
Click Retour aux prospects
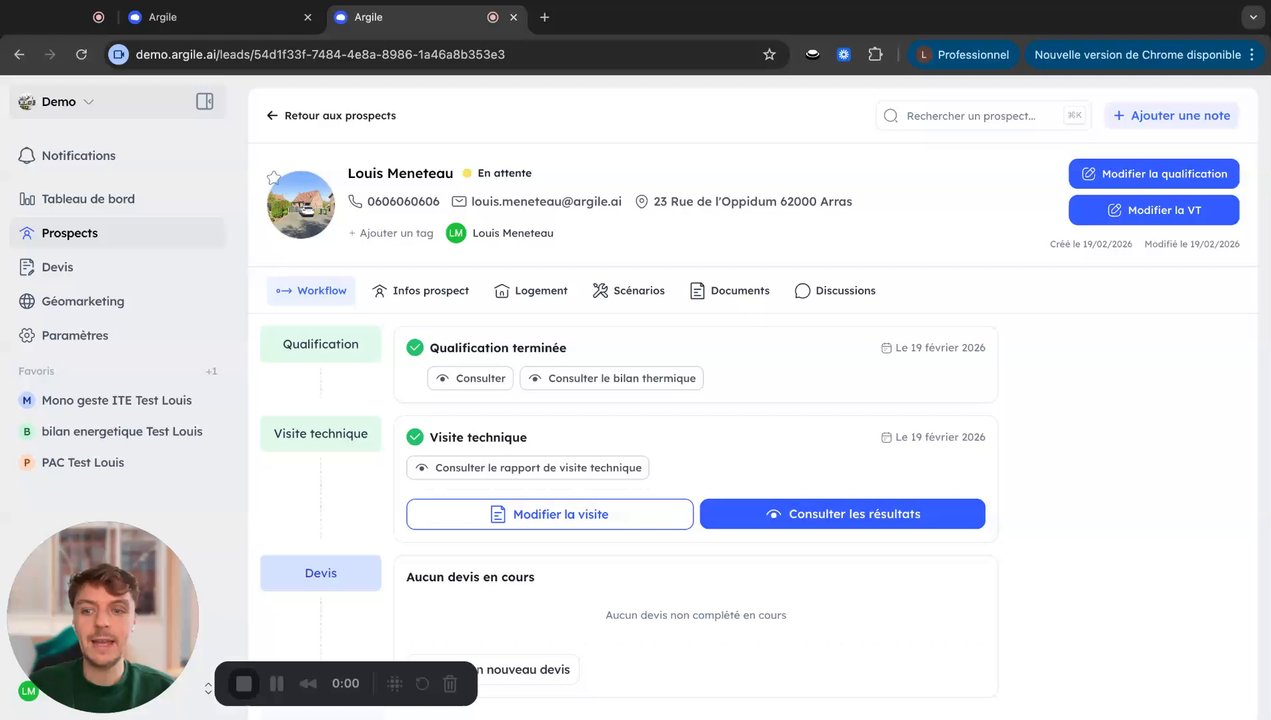[331, 116]
